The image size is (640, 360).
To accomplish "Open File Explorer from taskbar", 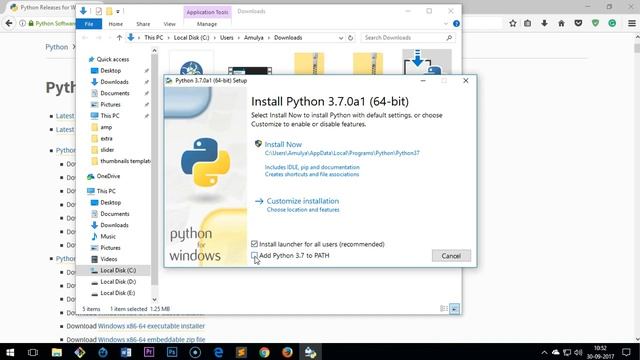I will [56, 352].
